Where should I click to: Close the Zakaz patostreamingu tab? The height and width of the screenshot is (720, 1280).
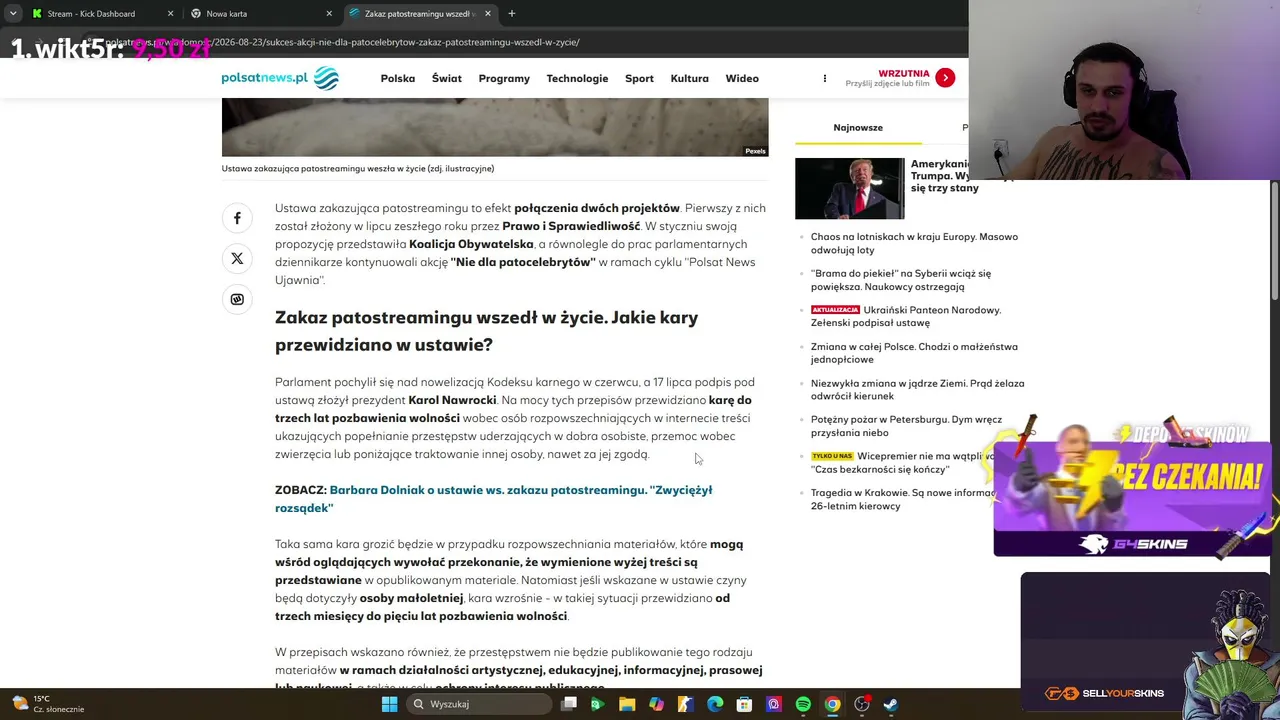(x=488, y=14)
